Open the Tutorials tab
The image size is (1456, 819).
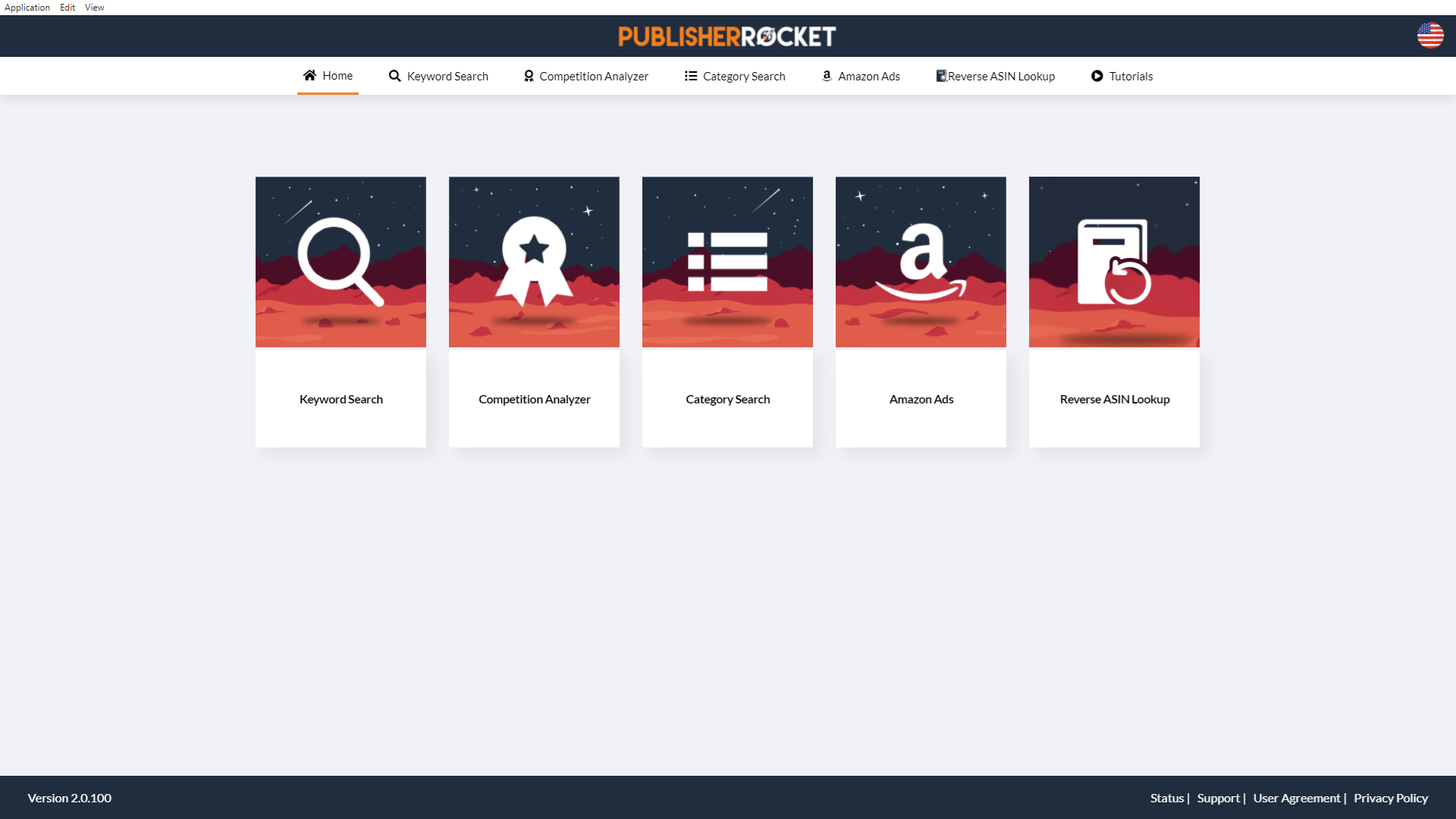[x=1122, y=76]
